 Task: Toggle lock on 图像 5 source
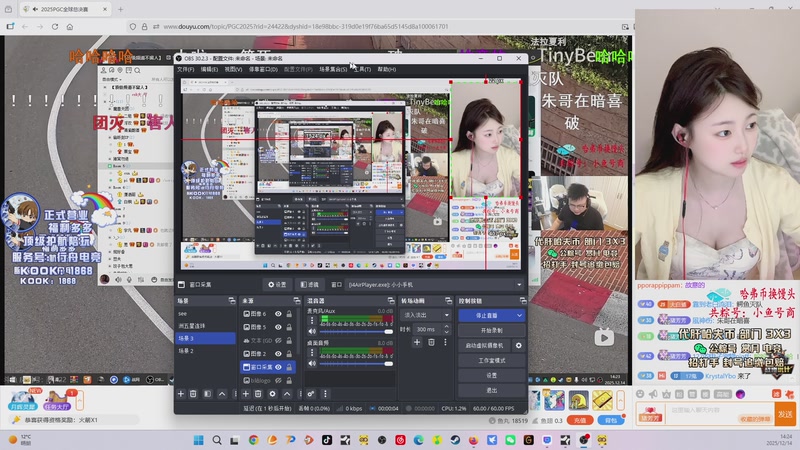(289, 327)
